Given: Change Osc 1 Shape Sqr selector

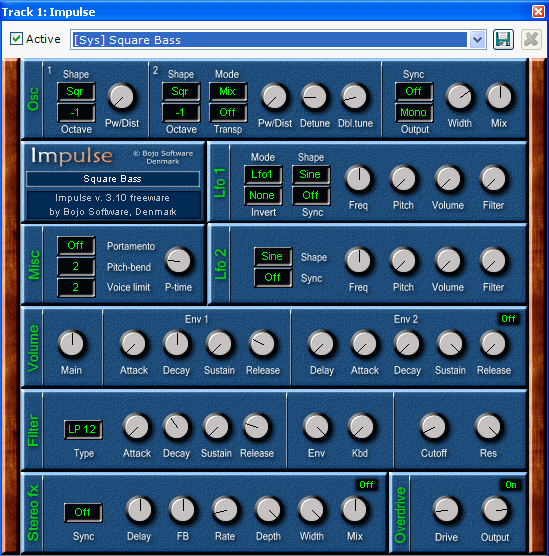Looking at the screenshot, I should [x=76, y=92].
